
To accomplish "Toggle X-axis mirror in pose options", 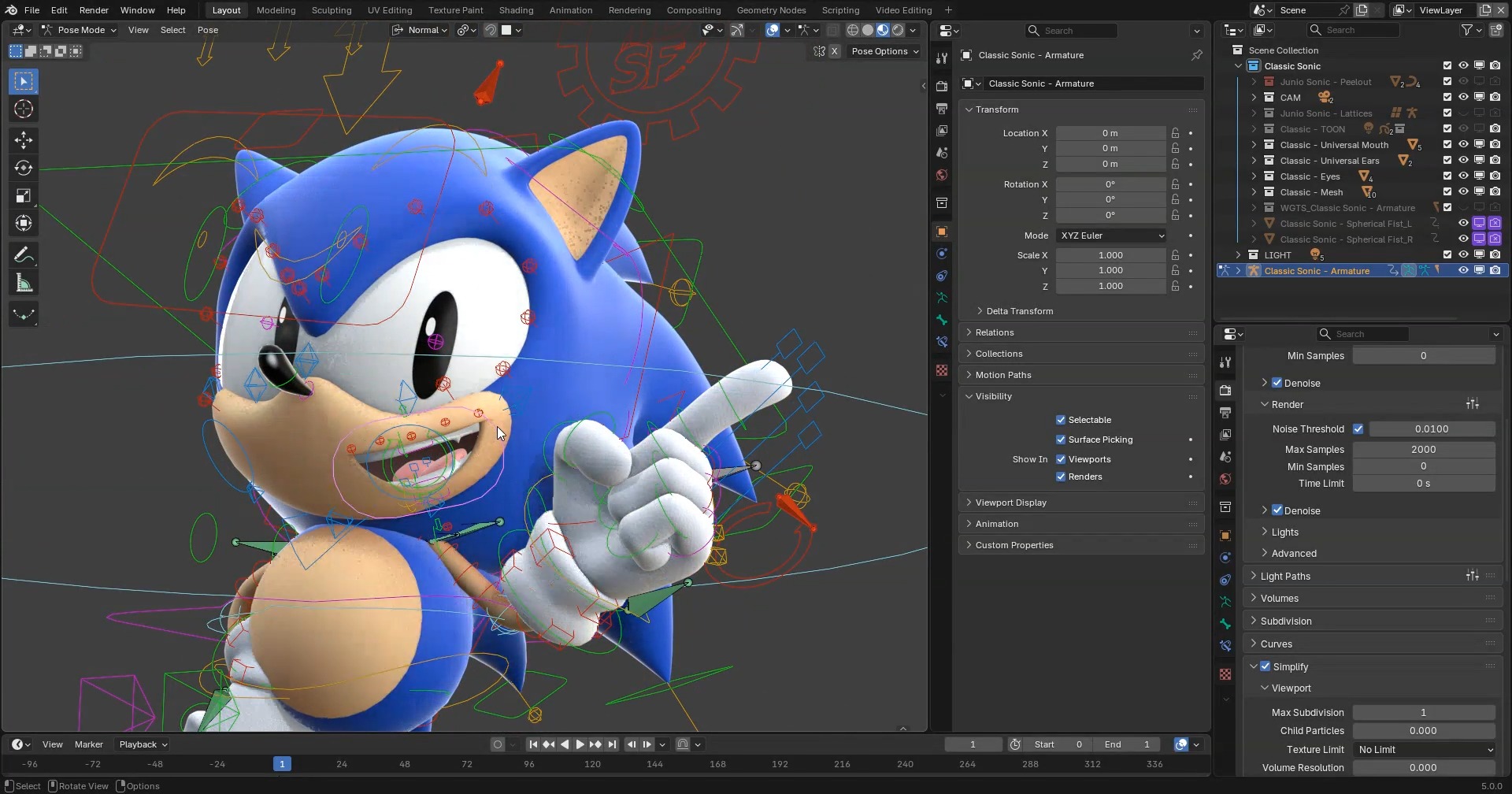I will tap(835, 51).
